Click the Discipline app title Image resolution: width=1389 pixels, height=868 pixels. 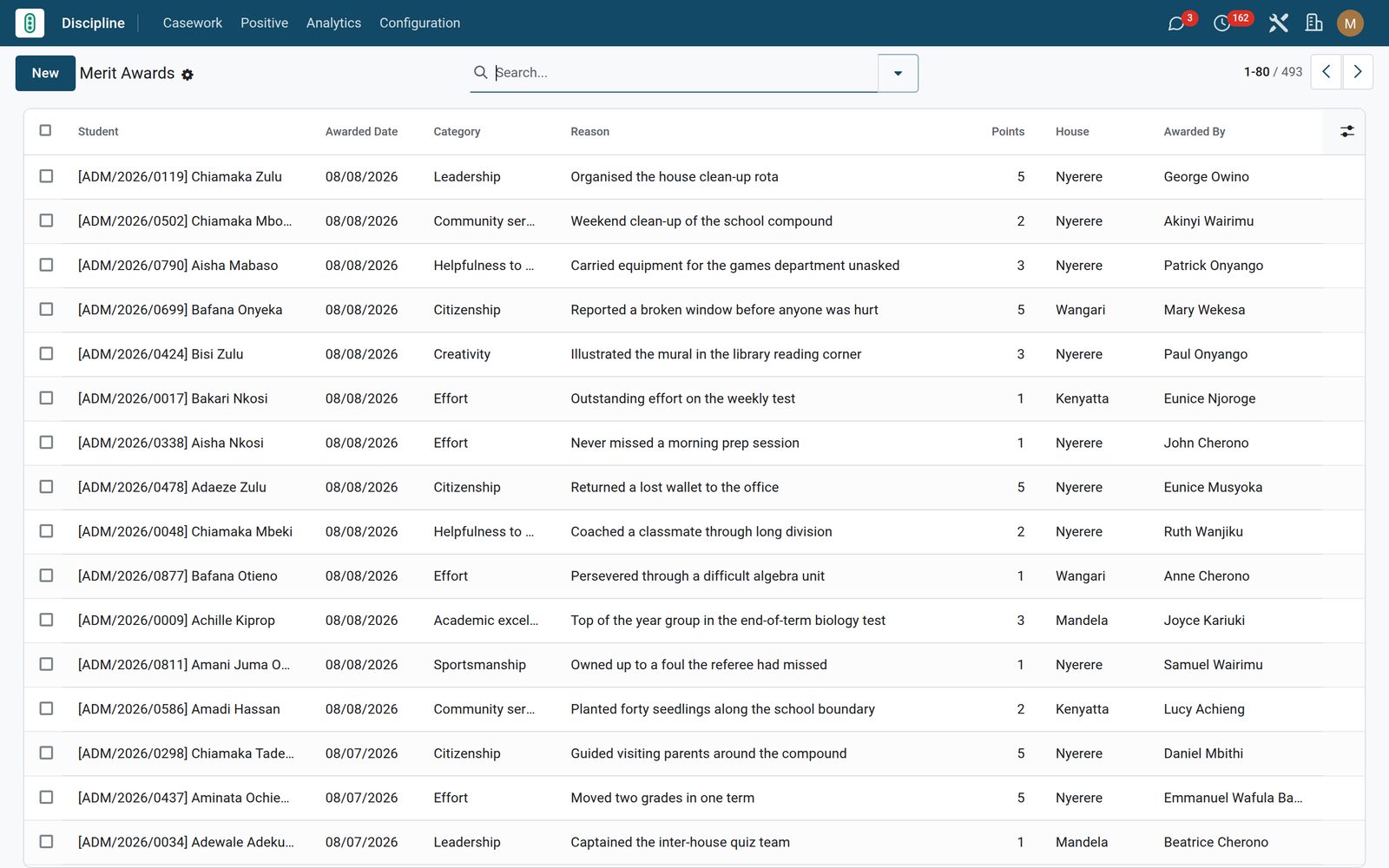93,23
